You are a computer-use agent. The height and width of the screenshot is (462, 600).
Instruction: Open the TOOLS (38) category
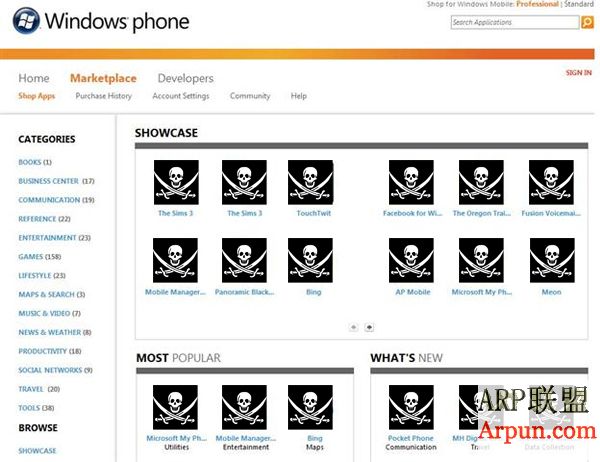tap(36, 408)
